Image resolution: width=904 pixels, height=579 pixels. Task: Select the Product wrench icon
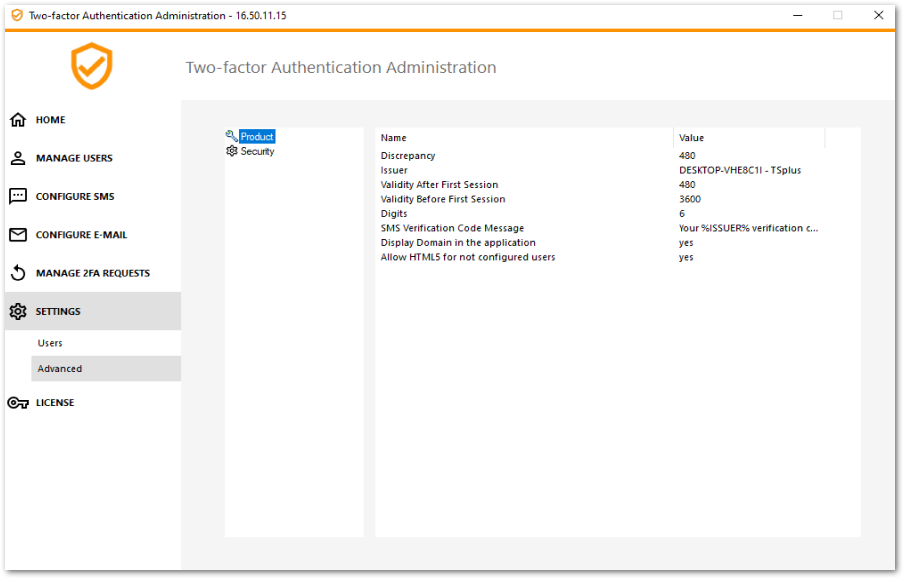coord(232,136)
